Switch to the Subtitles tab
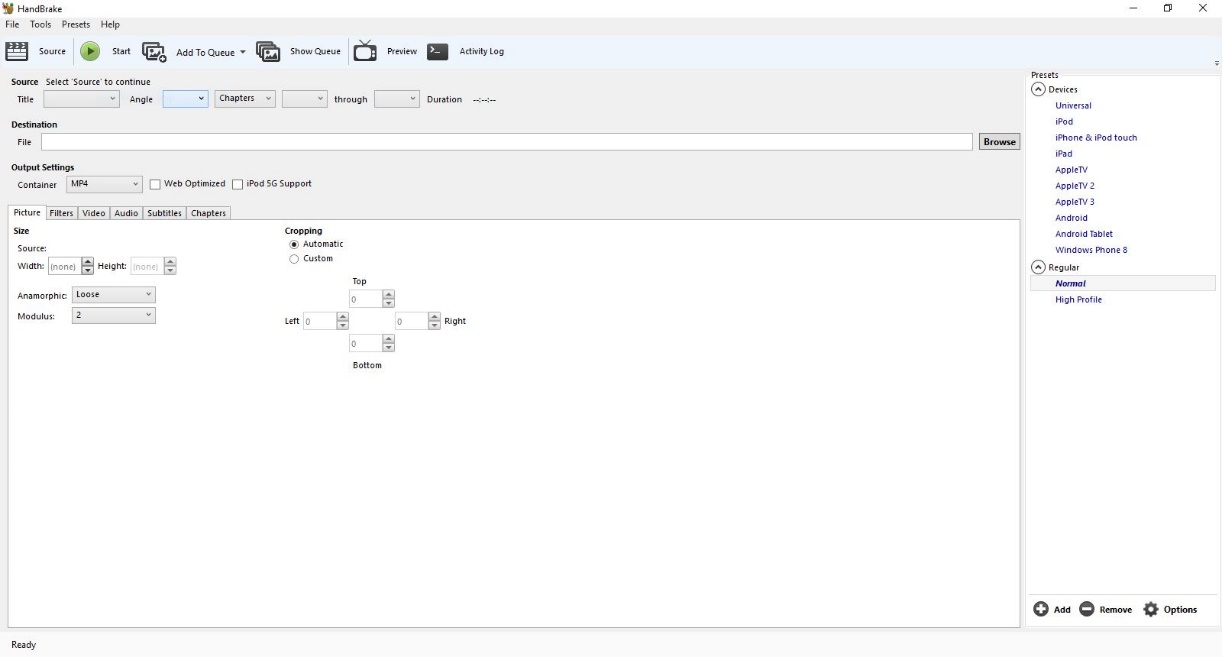The image size is (1222, 657). point(164,213)
